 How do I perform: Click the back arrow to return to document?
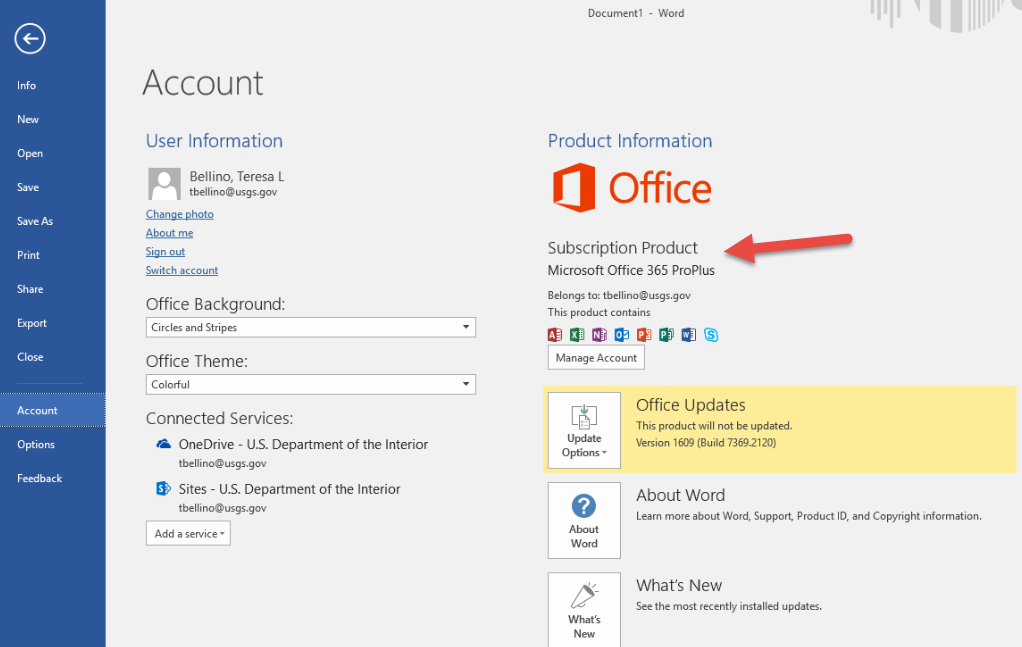(x=30, y=38)
